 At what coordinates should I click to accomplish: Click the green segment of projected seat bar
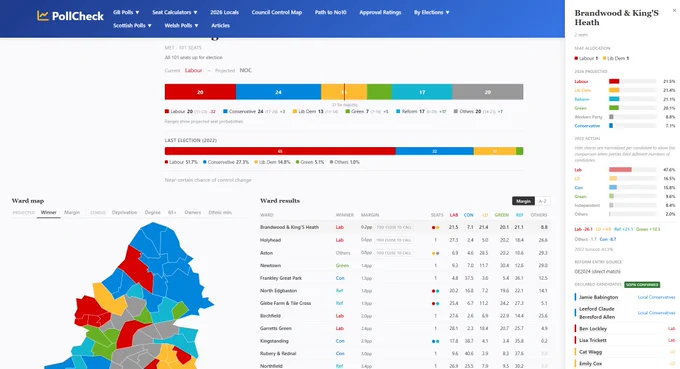[379, 92]
